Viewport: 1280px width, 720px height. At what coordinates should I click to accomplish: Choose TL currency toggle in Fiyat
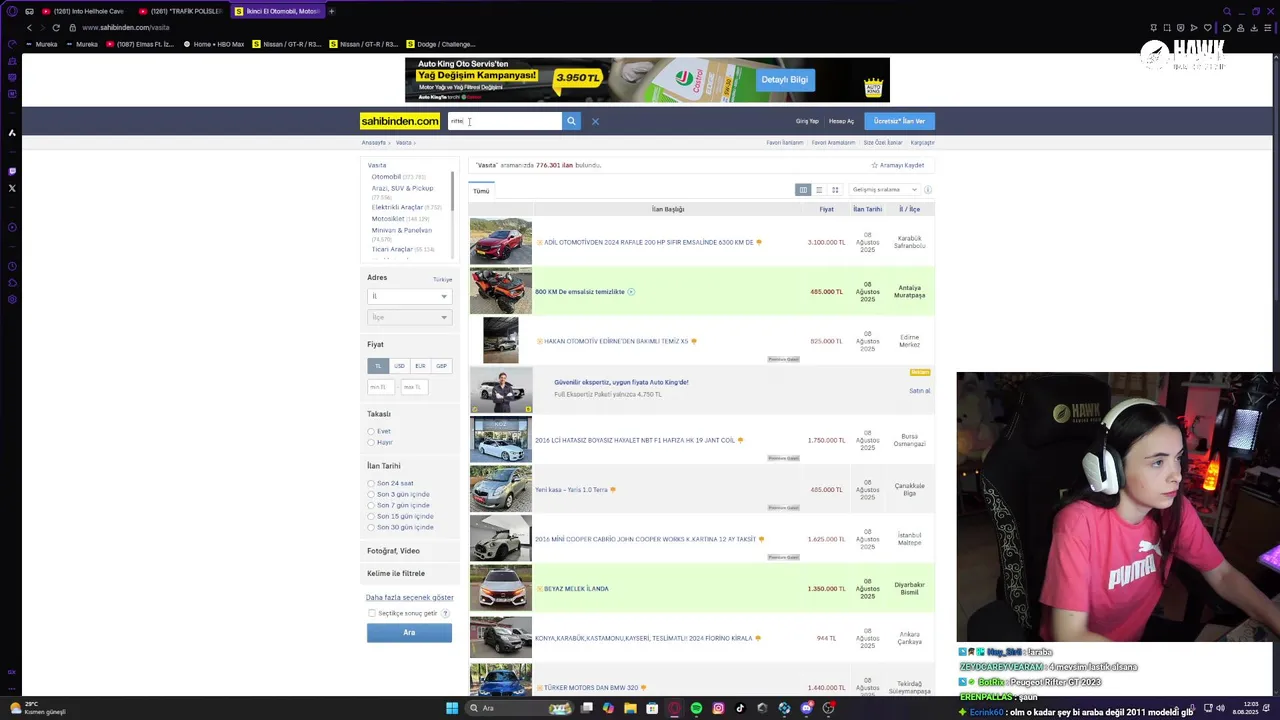tap(378, 366)
